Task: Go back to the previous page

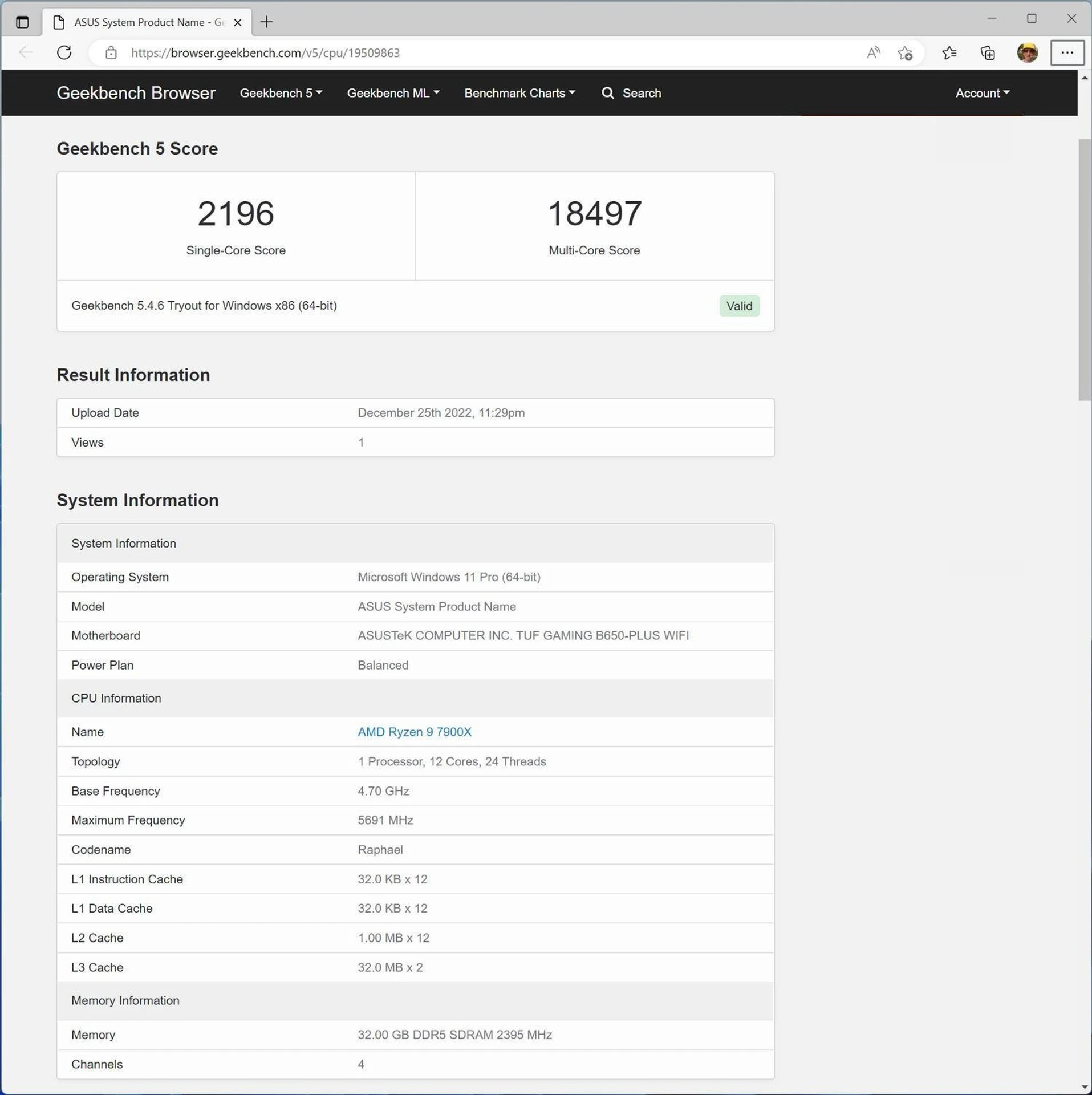Action: [x=26, y=53]
